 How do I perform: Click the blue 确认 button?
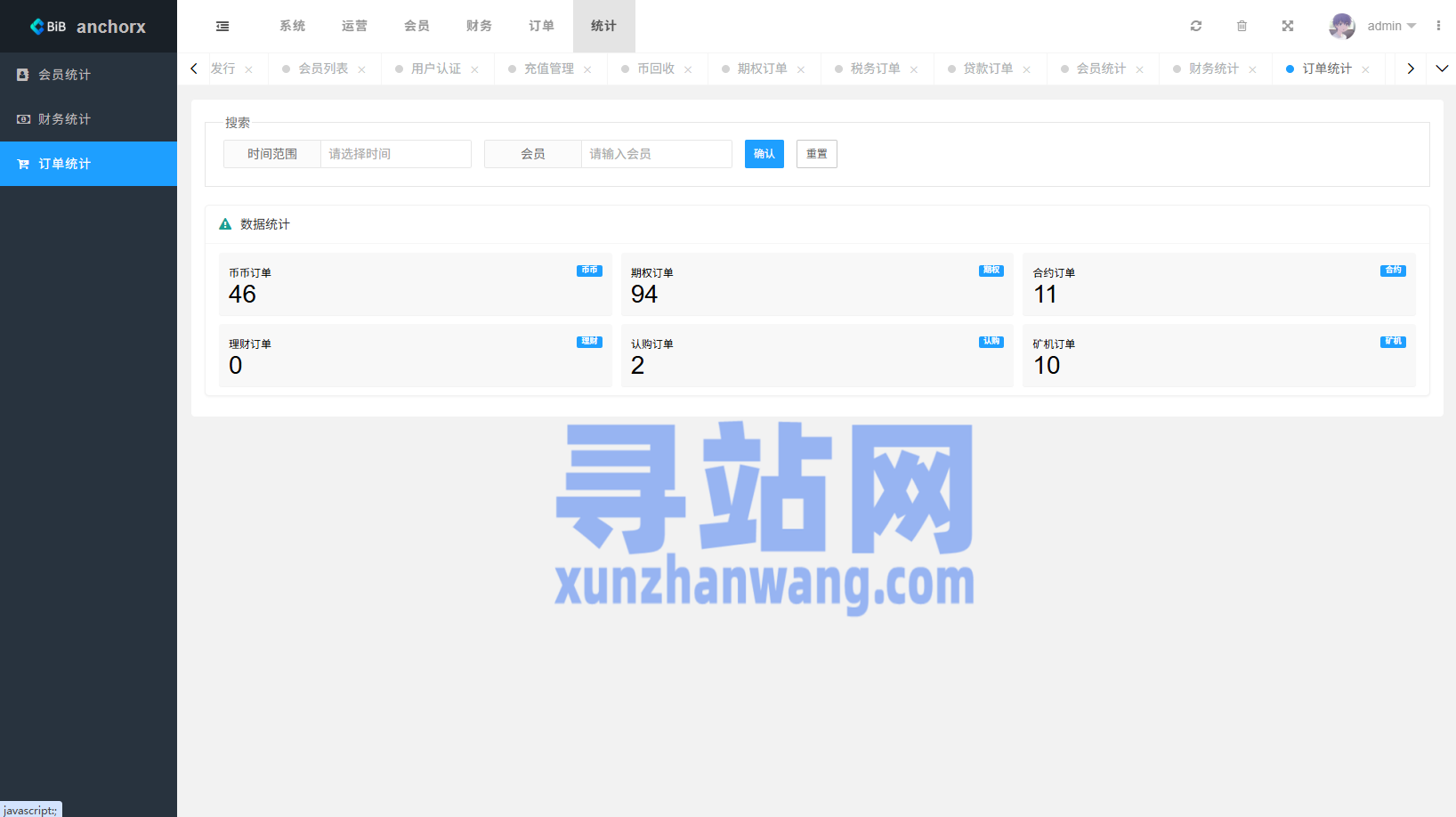coord(764,154)
